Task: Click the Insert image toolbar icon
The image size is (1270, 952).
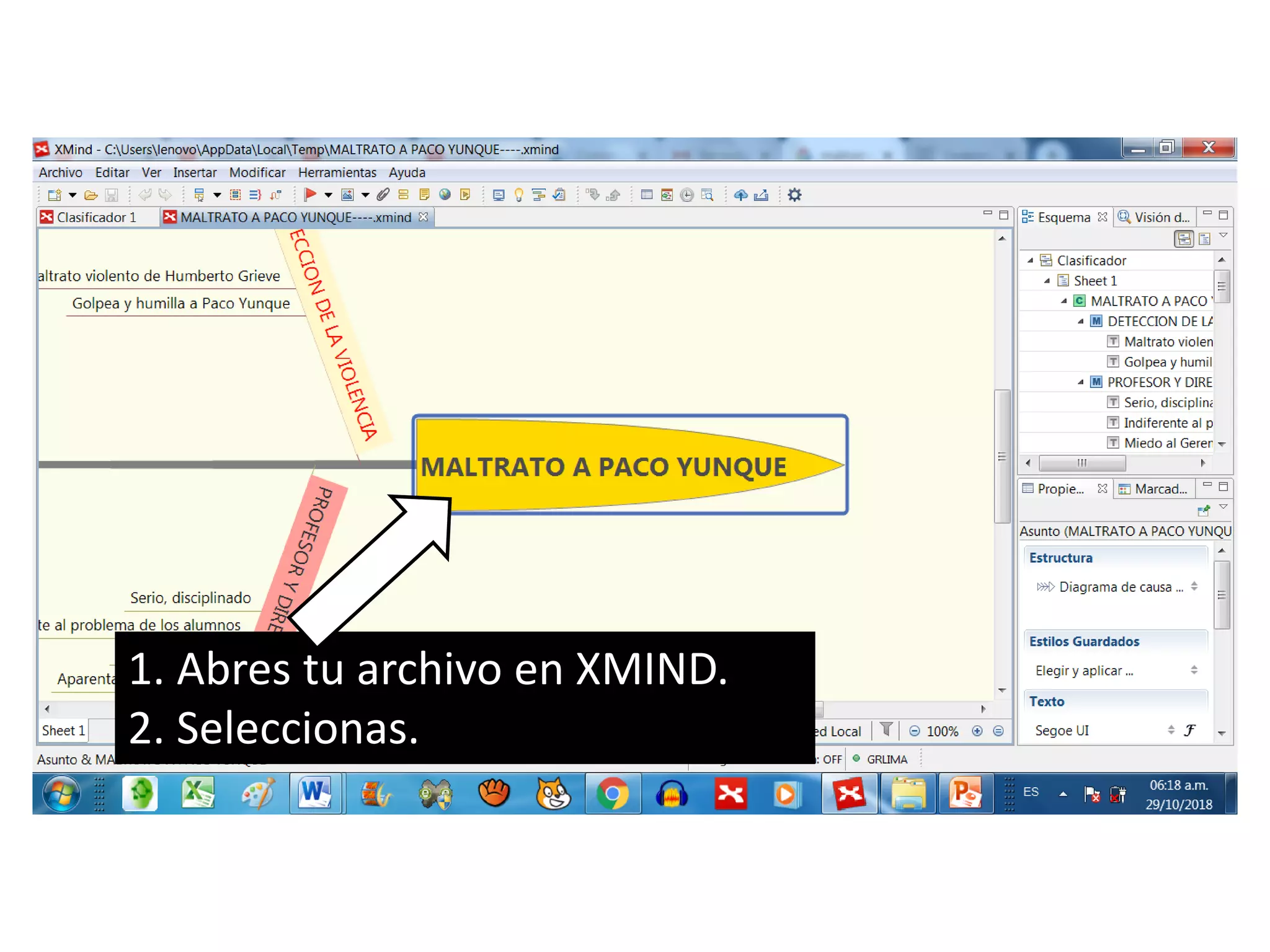Action: click(347, 195)
